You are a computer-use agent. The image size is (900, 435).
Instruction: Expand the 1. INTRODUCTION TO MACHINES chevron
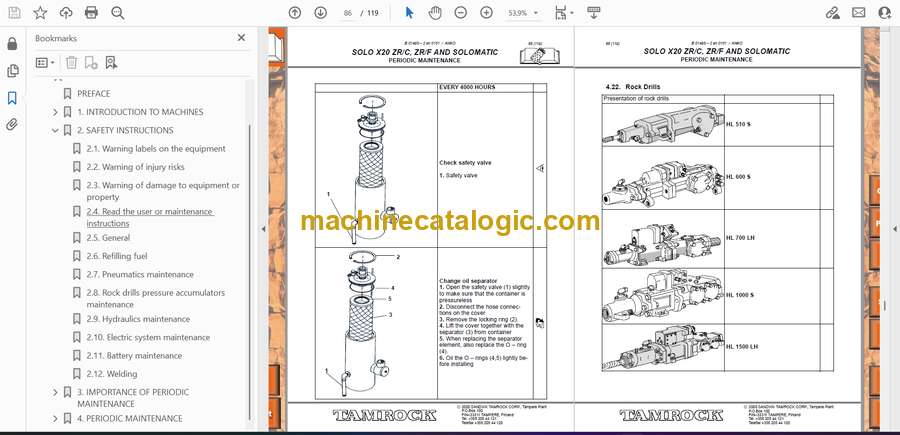(55, 112)
